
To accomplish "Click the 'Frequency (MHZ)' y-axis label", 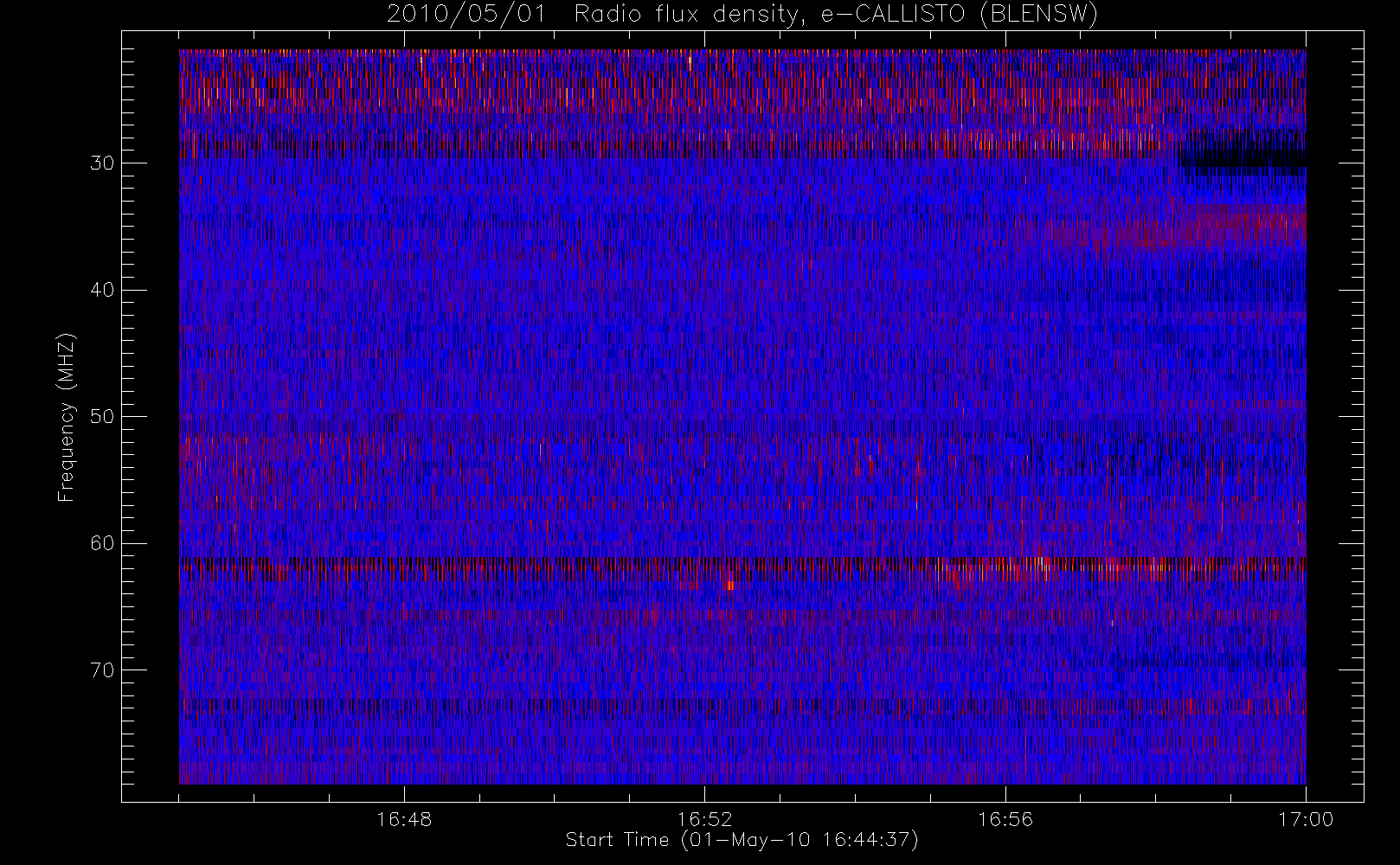I will click(x=67, y=418).
